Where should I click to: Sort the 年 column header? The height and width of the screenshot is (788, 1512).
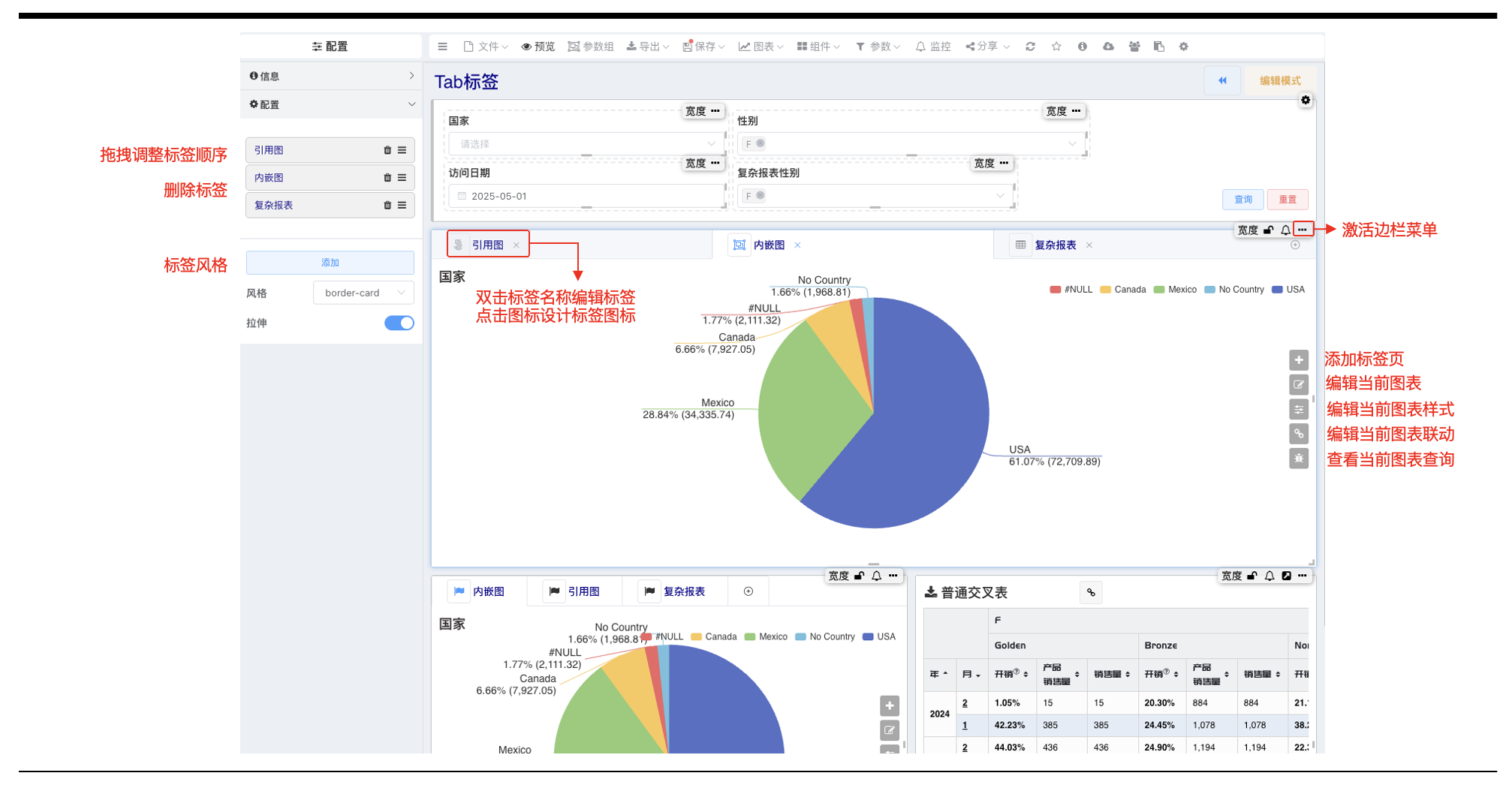click(x=939, y=675)
